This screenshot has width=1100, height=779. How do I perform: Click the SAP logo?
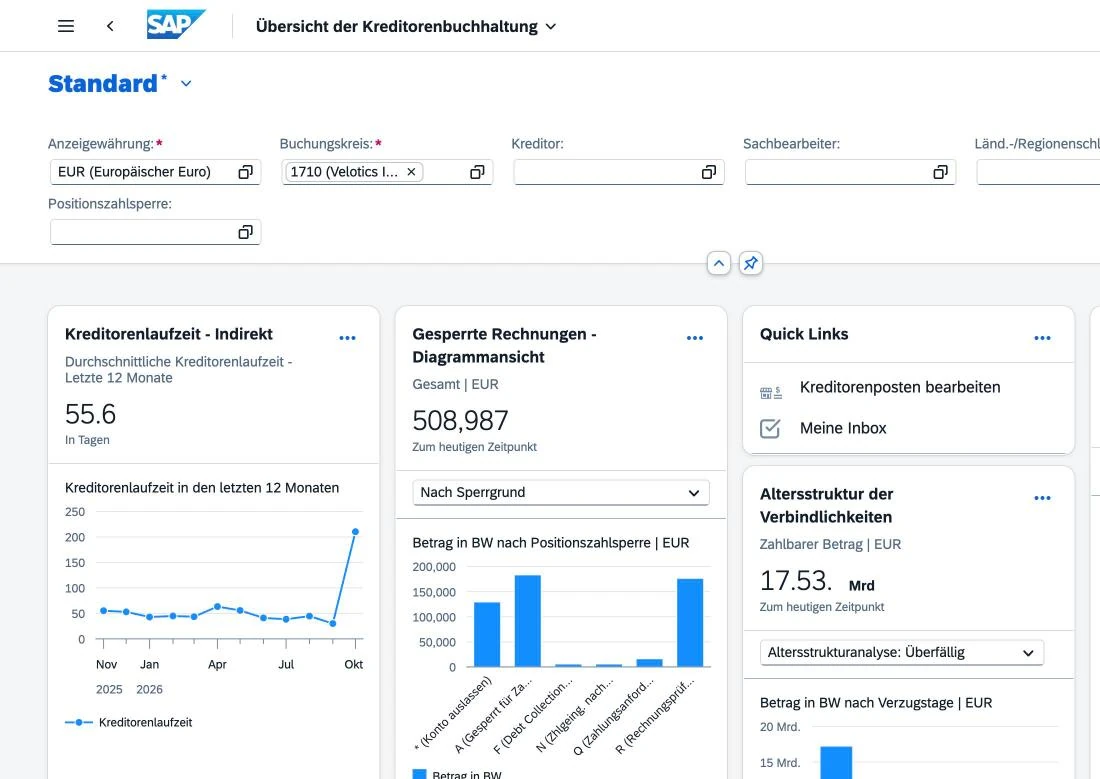pyautogui.click(x=175, y=25)
